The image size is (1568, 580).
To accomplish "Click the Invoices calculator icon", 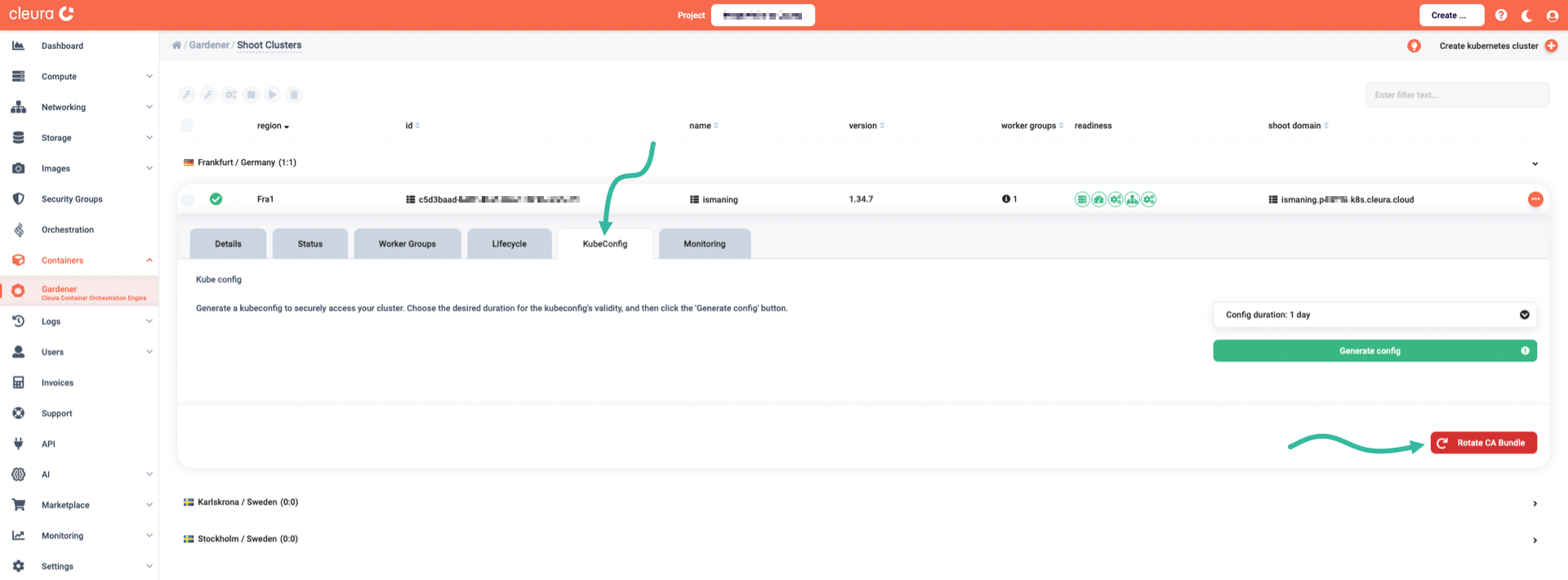I will [18, 382].
